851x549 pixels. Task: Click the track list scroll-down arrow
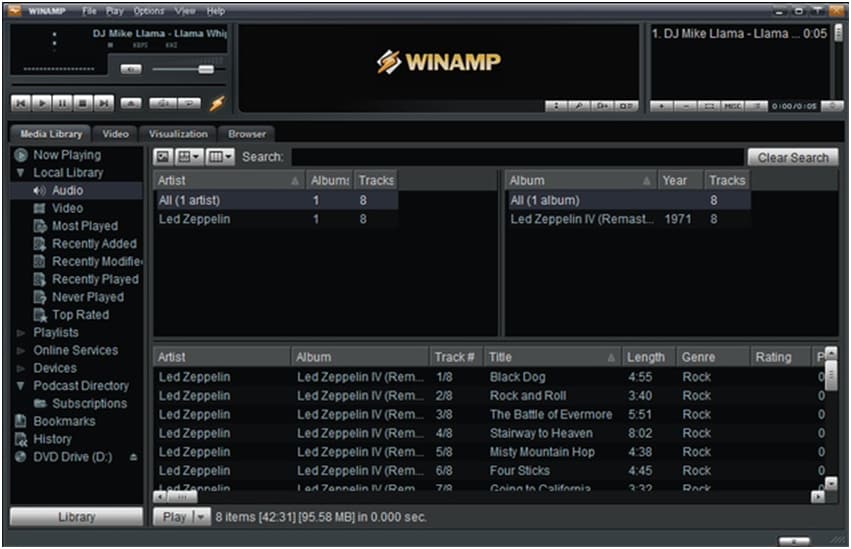pos(831,482)
